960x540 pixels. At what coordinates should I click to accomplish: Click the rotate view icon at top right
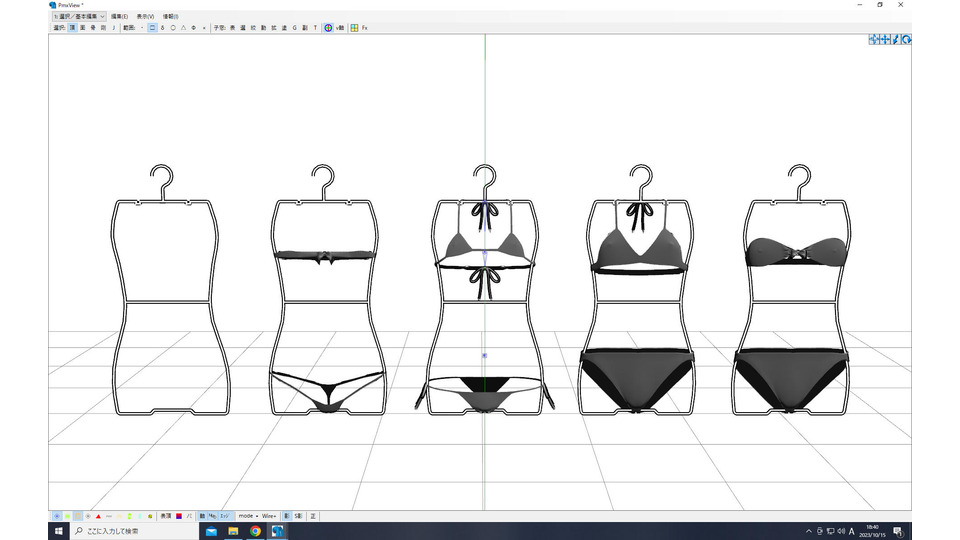tap(906, 39)
